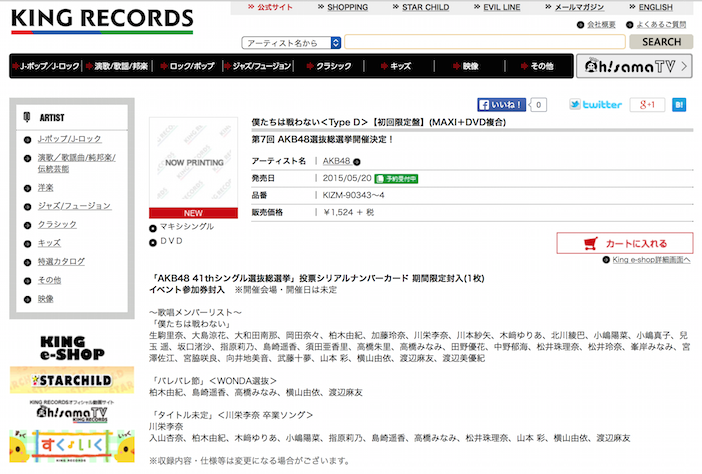Open the h!sama TV banner in navigation
702x474 pixels.
pyautogui.click(x=634, y=66)
